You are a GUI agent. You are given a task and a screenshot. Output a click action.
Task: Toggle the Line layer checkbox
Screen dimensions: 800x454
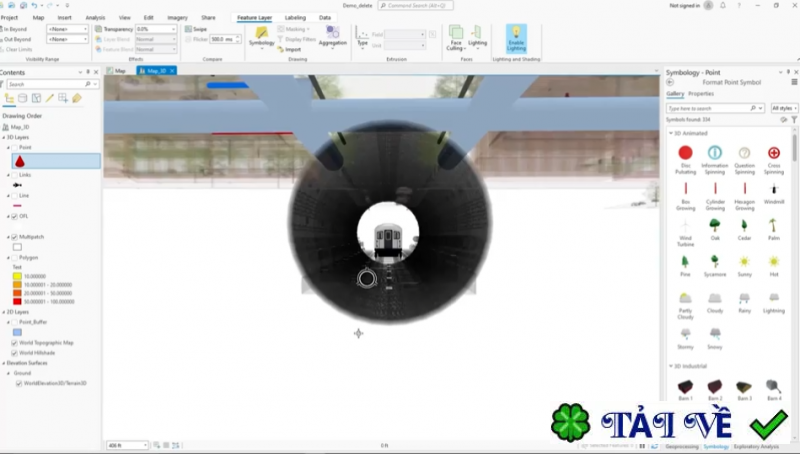point(15,196)
